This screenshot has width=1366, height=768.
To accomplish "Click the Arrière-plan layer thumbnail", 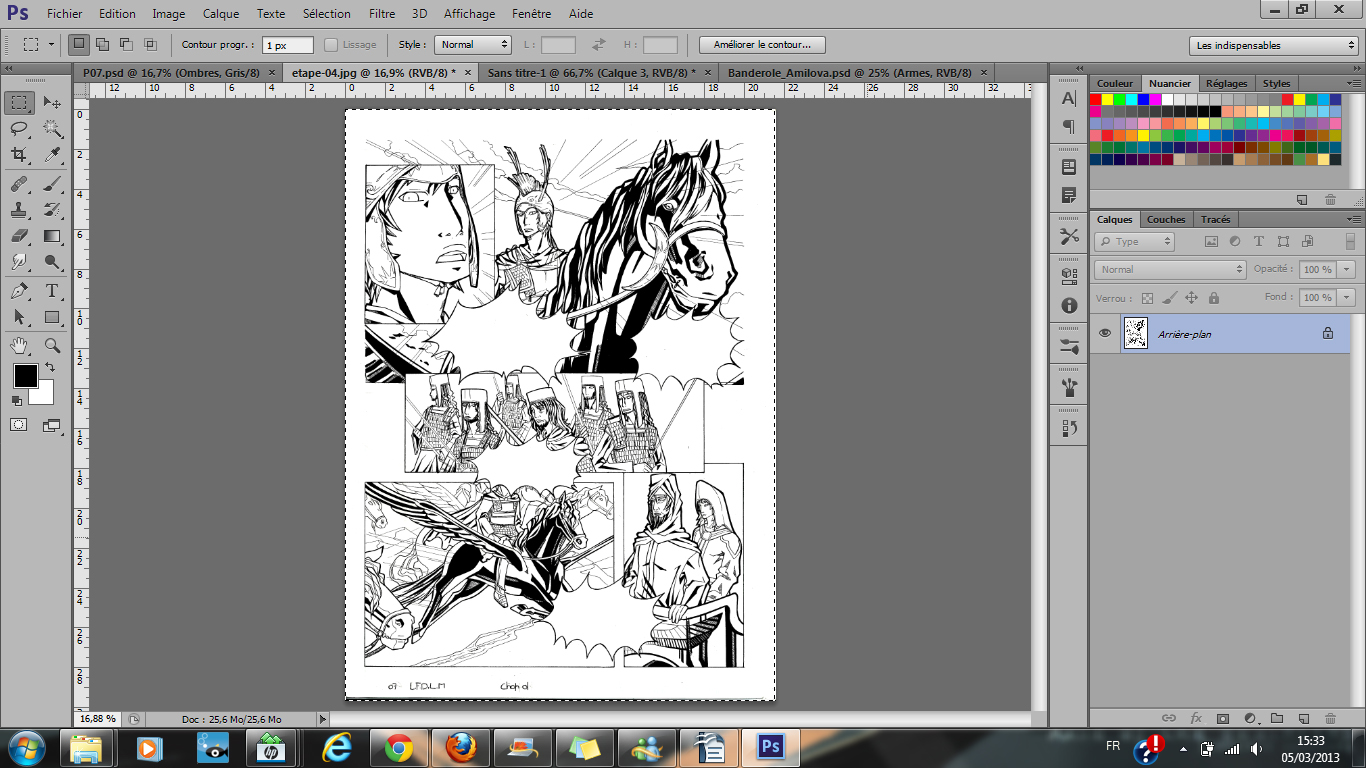I will (1135, 333).
